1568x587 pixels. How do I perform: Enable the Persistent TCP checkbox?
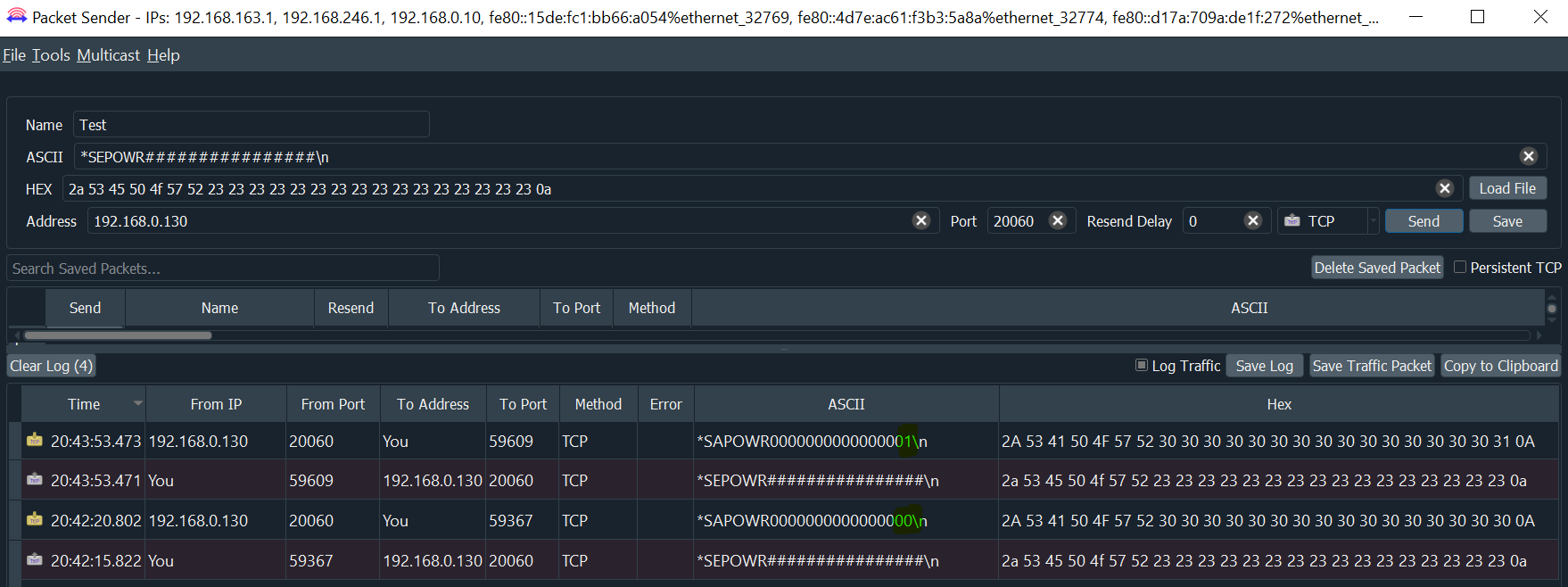(x=1460, y=268)
